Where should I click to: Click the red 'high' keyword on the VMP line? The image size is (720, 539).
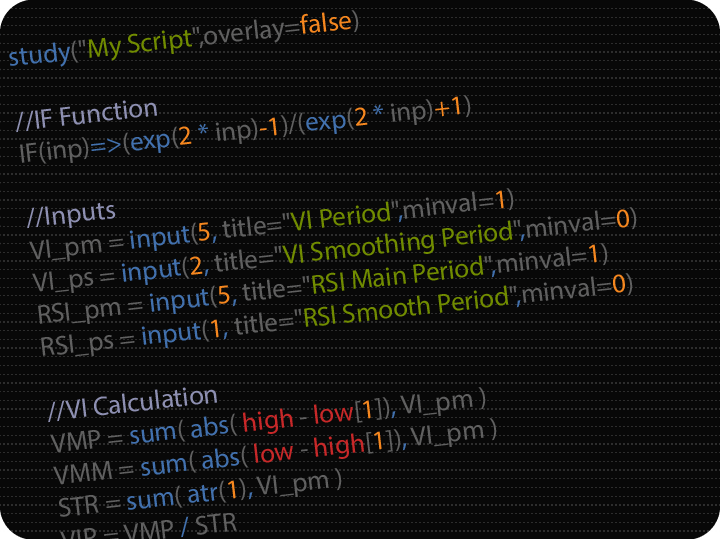tap(268, 421)
